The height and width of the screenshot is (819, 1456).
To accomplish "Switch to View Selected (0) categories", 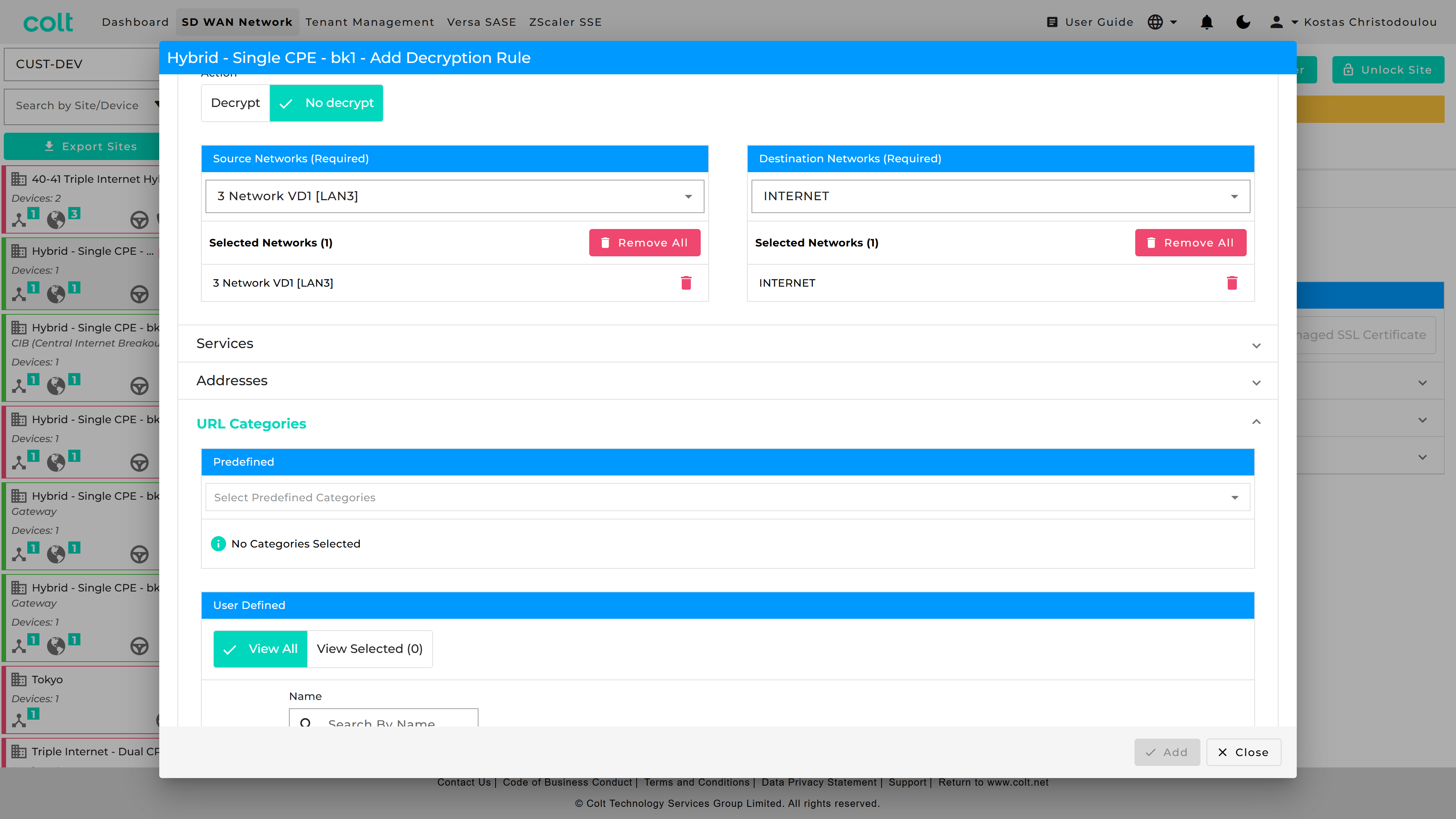I will click(370, 649).
